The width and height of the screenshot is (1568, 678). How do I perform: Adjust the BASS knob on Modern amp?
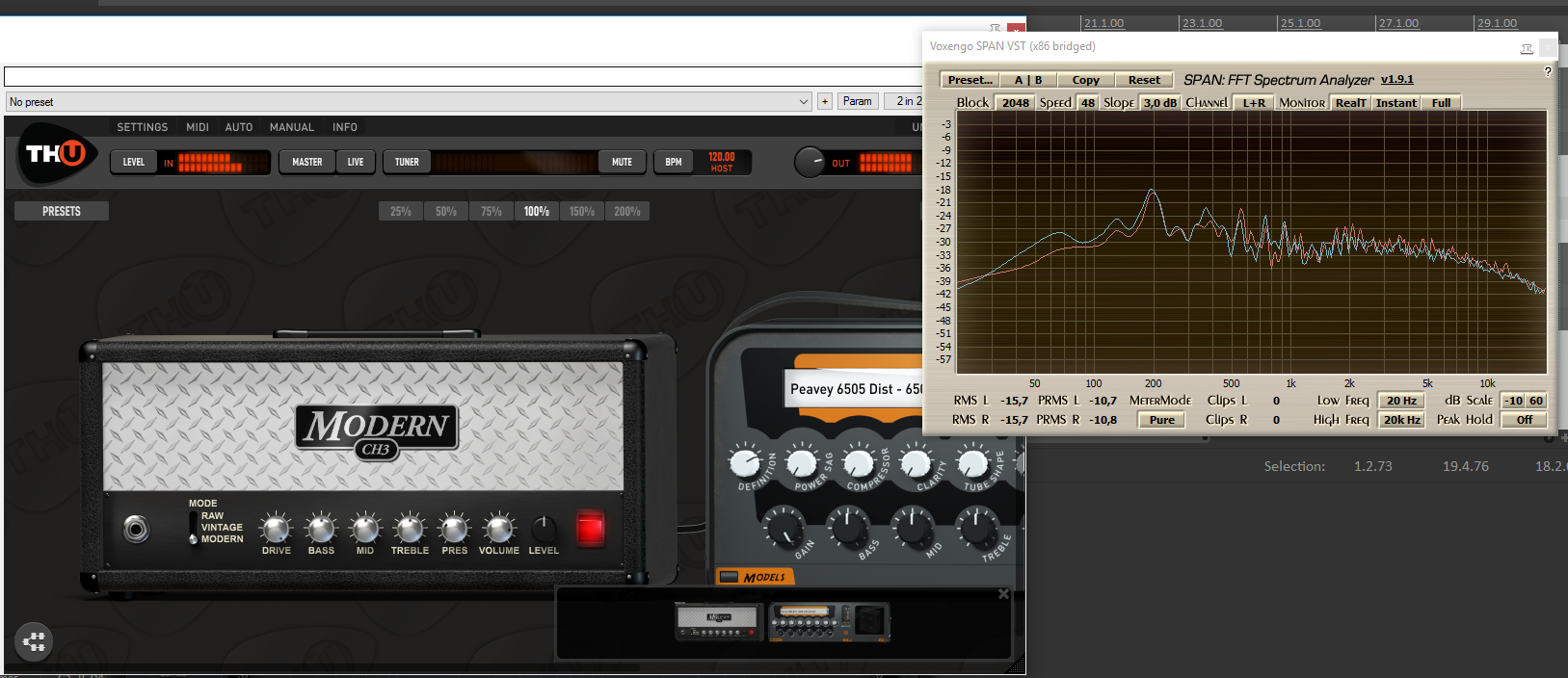pyautogui.click(x=321, y=528)
